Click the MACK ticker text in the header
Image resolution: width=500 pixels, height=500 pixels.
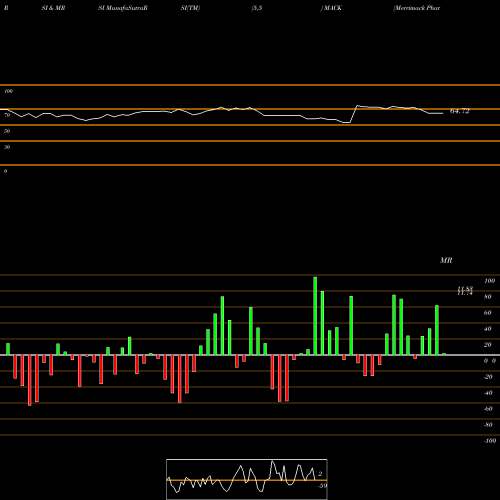pos(332,8)
